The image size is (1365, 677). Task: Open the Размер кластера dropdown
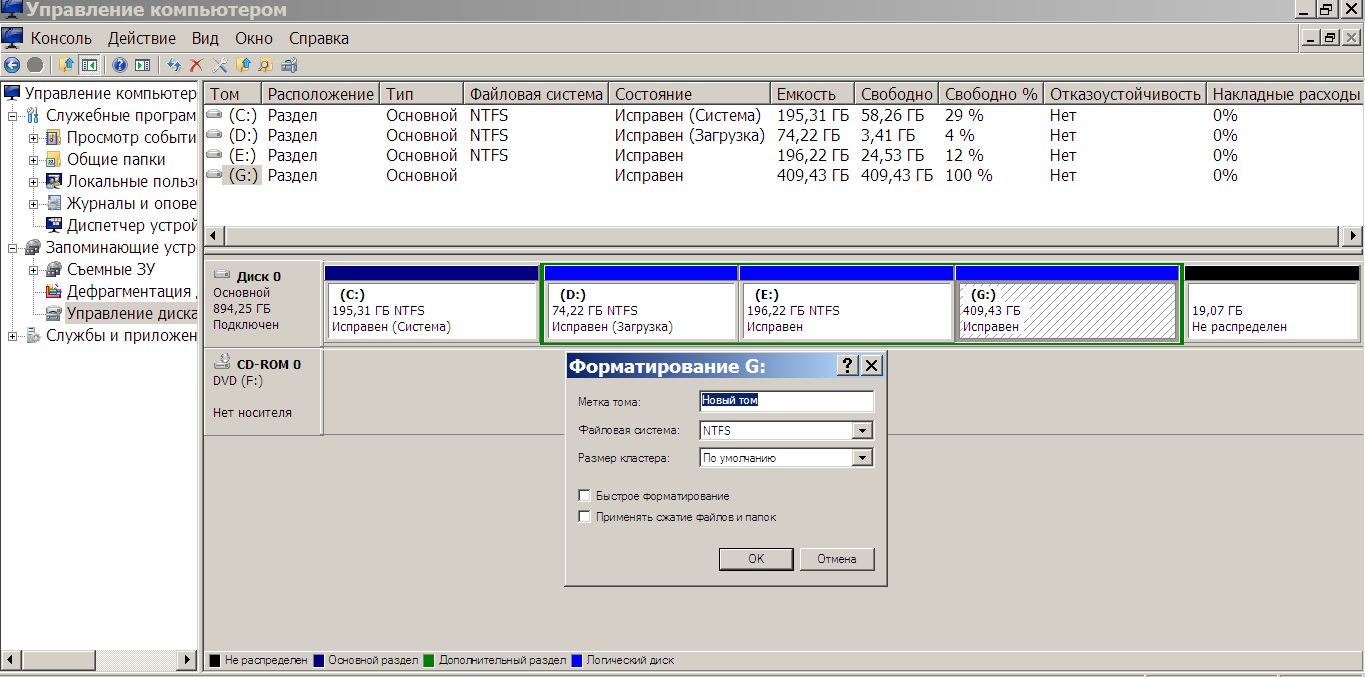(862, 458)
